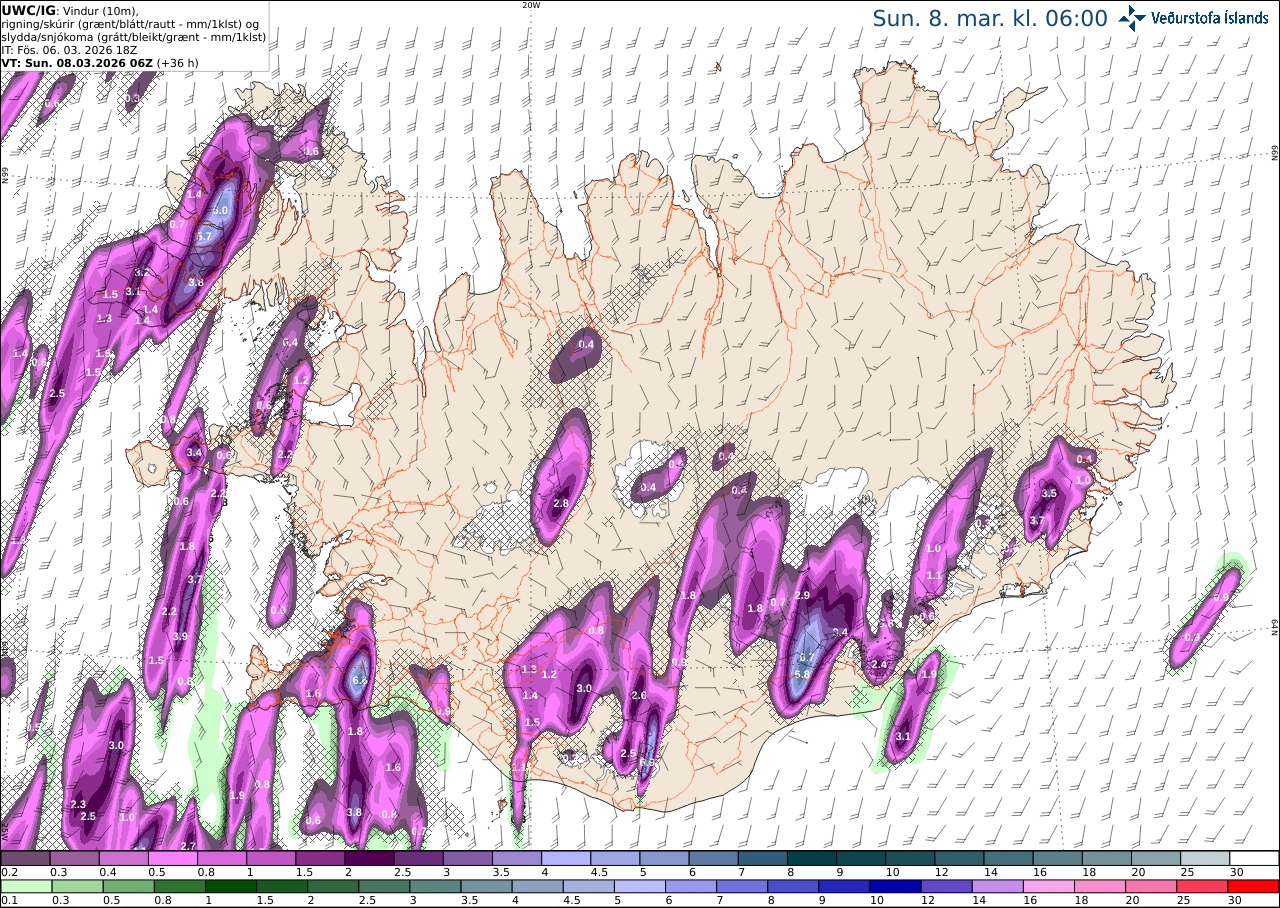Pick the dark teal snow swatch labeled 8
Image resolution: width=1280 pixels, height=908 pixels.
(x=811, y=858)
